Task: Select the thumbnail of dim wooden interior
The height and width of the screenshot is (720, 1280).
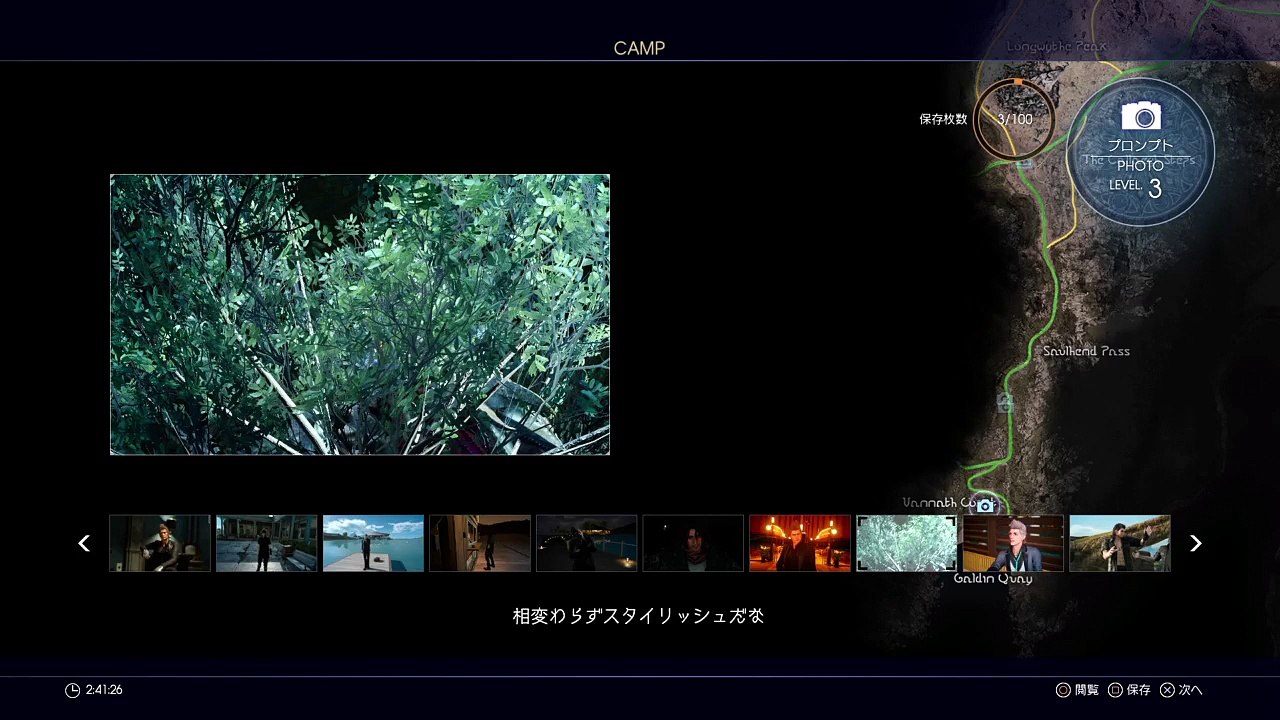Action: coord(480,543)
